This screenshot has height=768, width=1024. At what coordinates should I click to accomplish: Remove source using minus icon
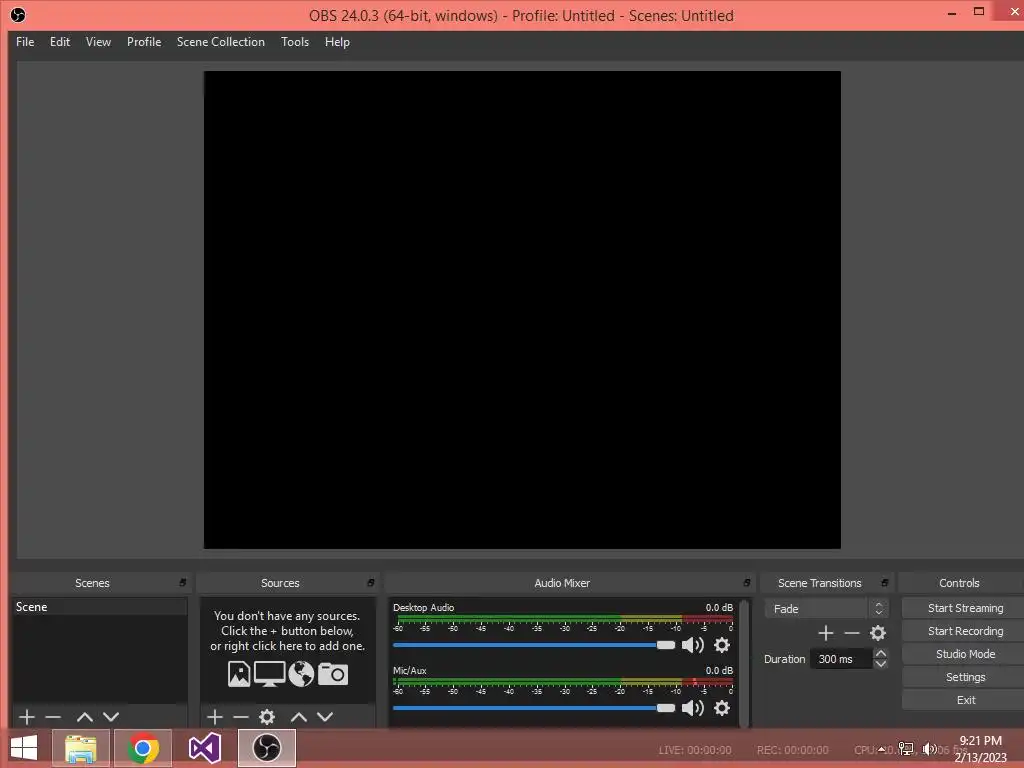pyautogui.click(x=240, y=716)
